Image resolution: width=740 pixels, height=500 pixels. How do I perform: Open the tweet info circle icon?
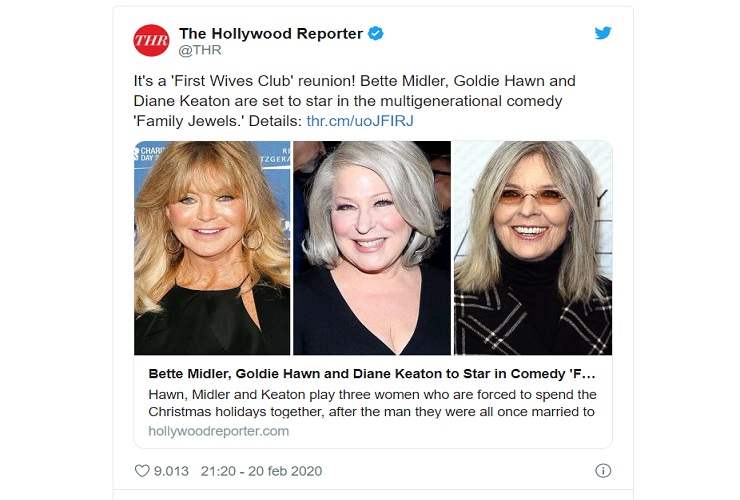tap(603, 471)
